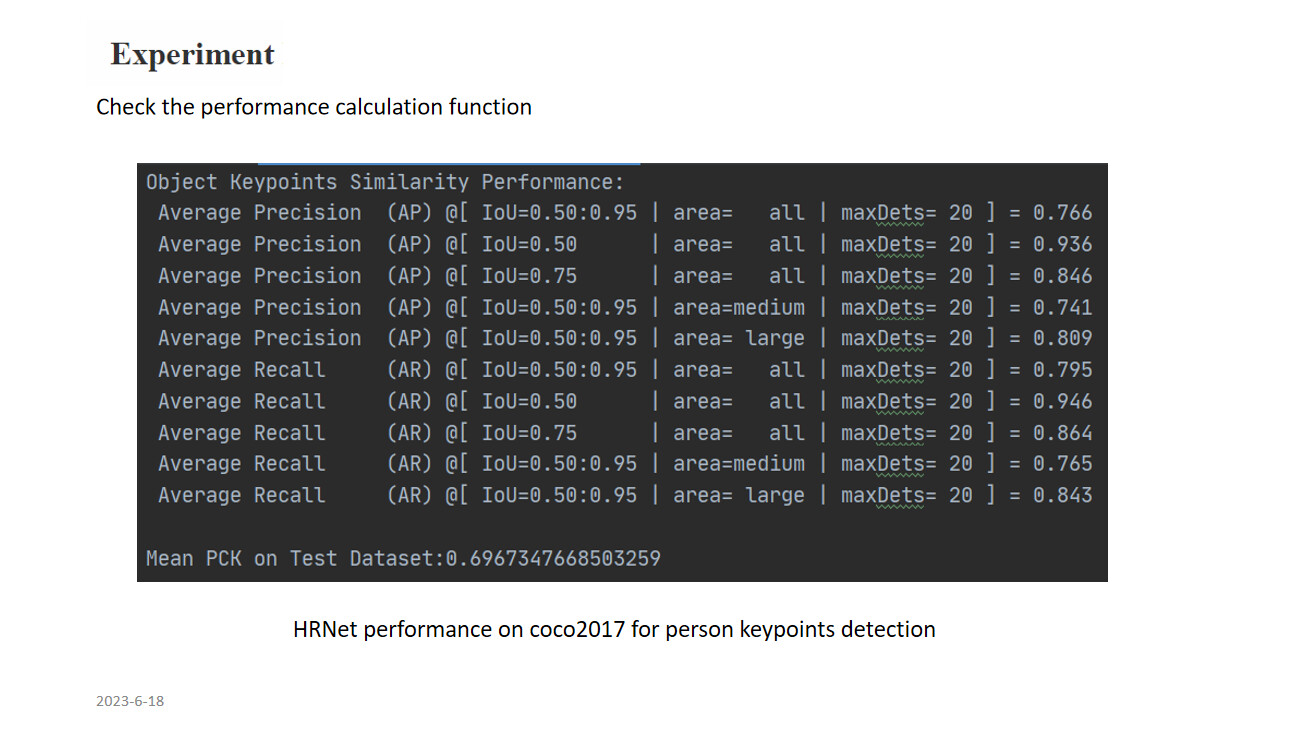The width and height of the screenshot is (1306, 733).
Task: Click the "Experiment" slide title
Action: 192,54
